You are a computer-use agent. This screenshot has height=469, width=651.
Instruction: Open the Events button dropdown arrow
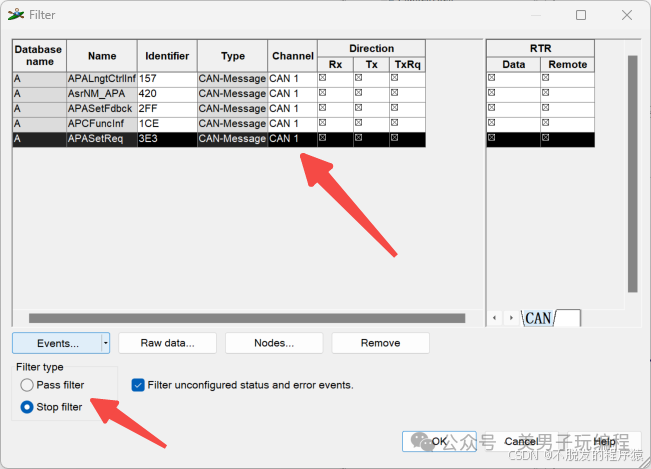click(105, 343)
